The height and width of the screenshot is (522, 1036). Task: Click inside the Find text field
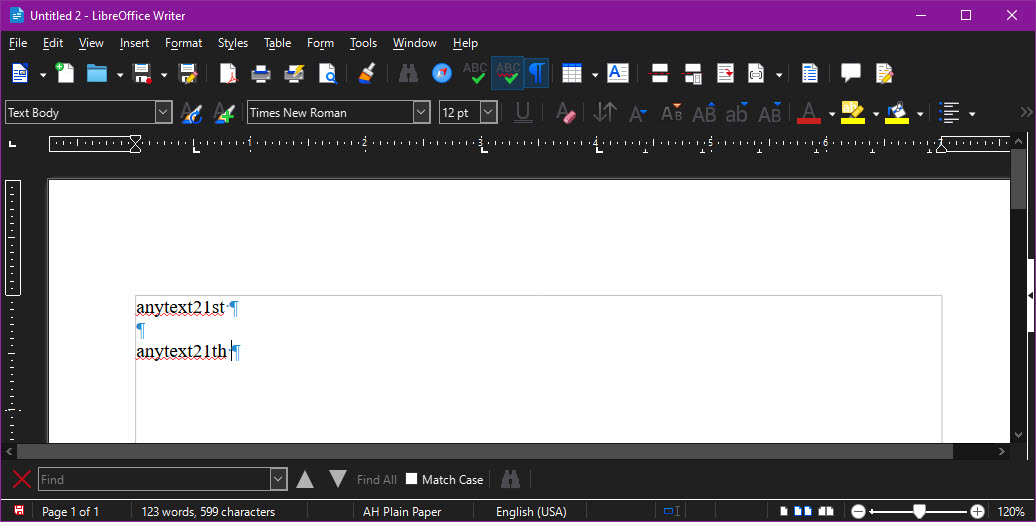pyautogui.click(x=155, y=479)
